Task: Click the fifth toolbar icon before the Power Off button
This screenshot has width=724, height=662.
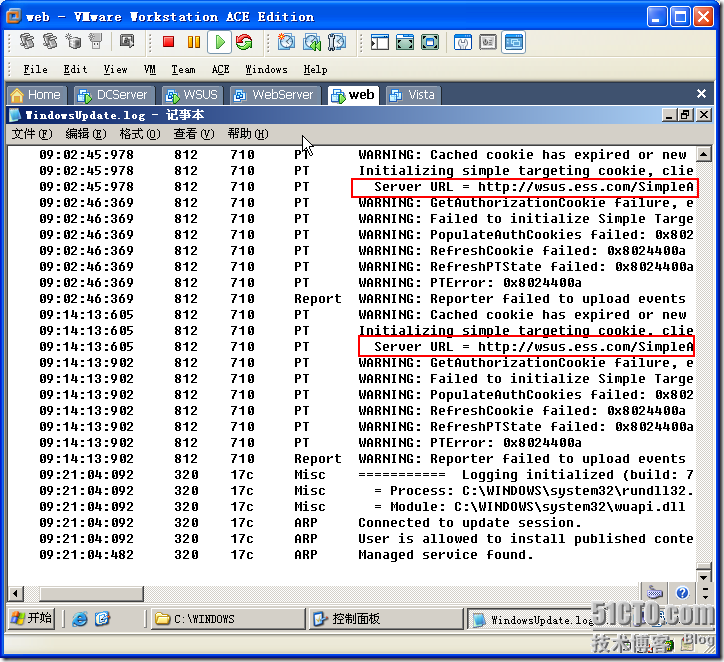Action: pos(127,42)
